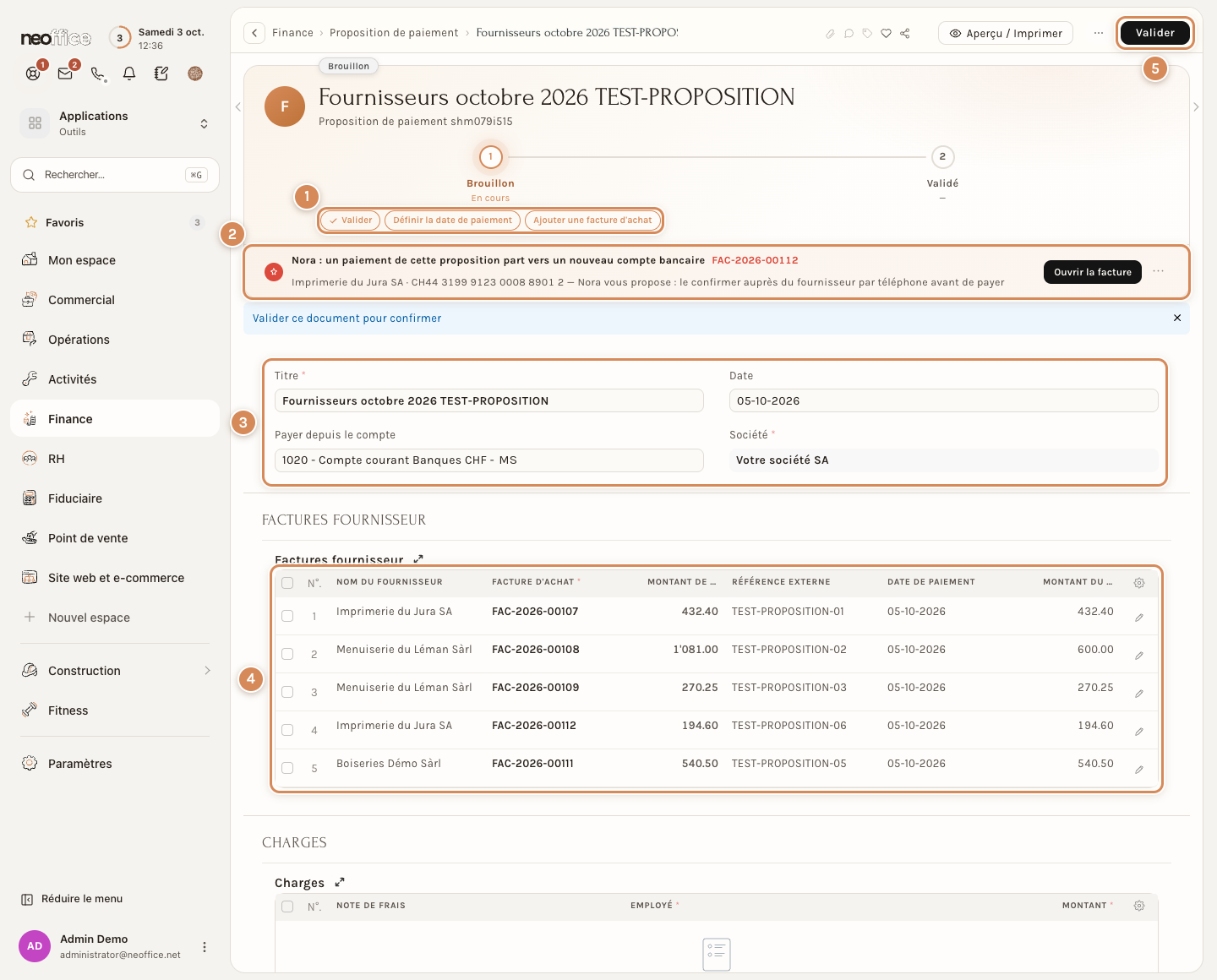Open the mail inbox icon
Image resolution: width=1217 pixels, height=980 pixels.
point(65,73)
